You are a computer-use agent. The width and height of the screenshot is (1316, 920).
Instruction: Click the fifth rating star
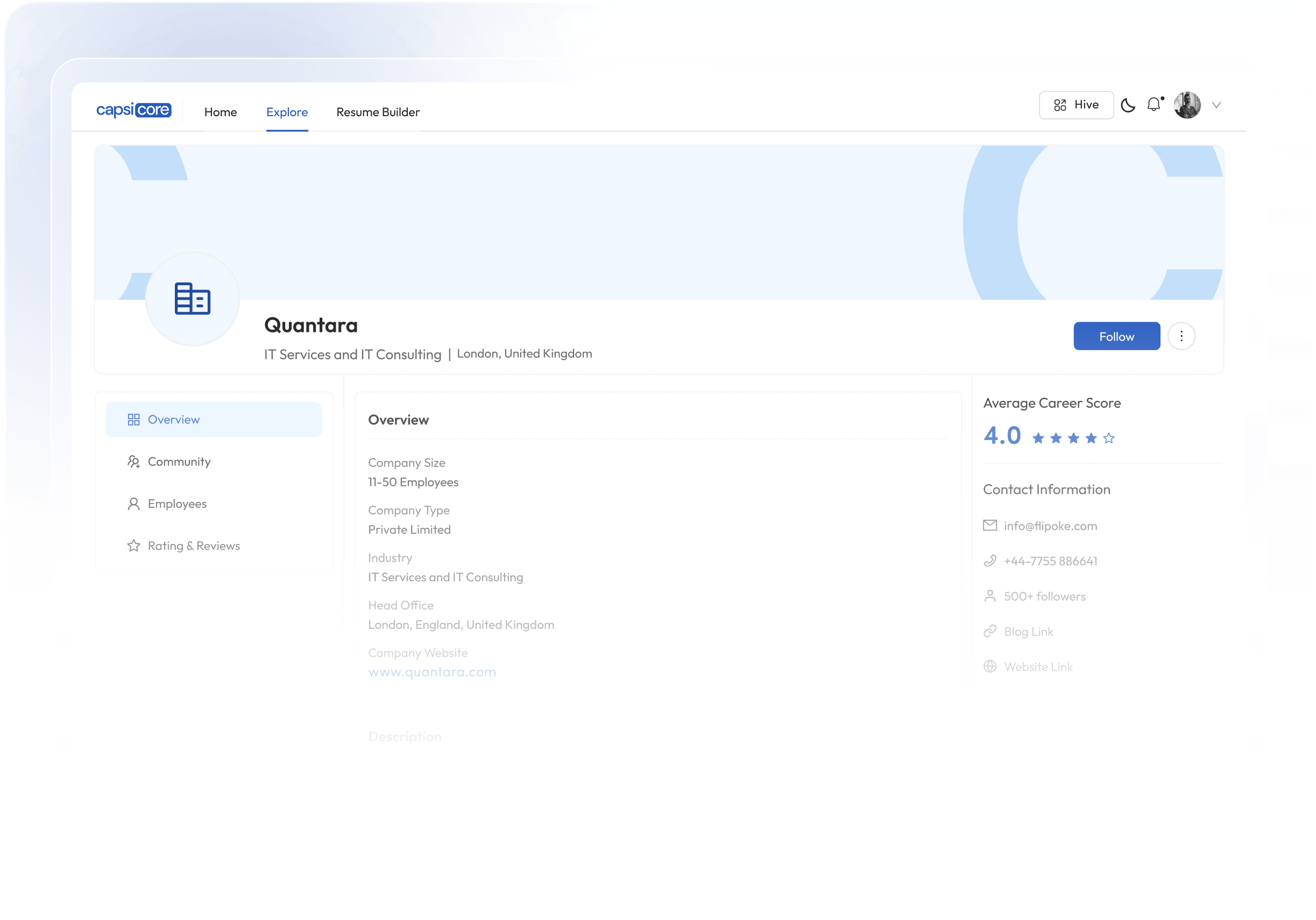[1109, 437]
